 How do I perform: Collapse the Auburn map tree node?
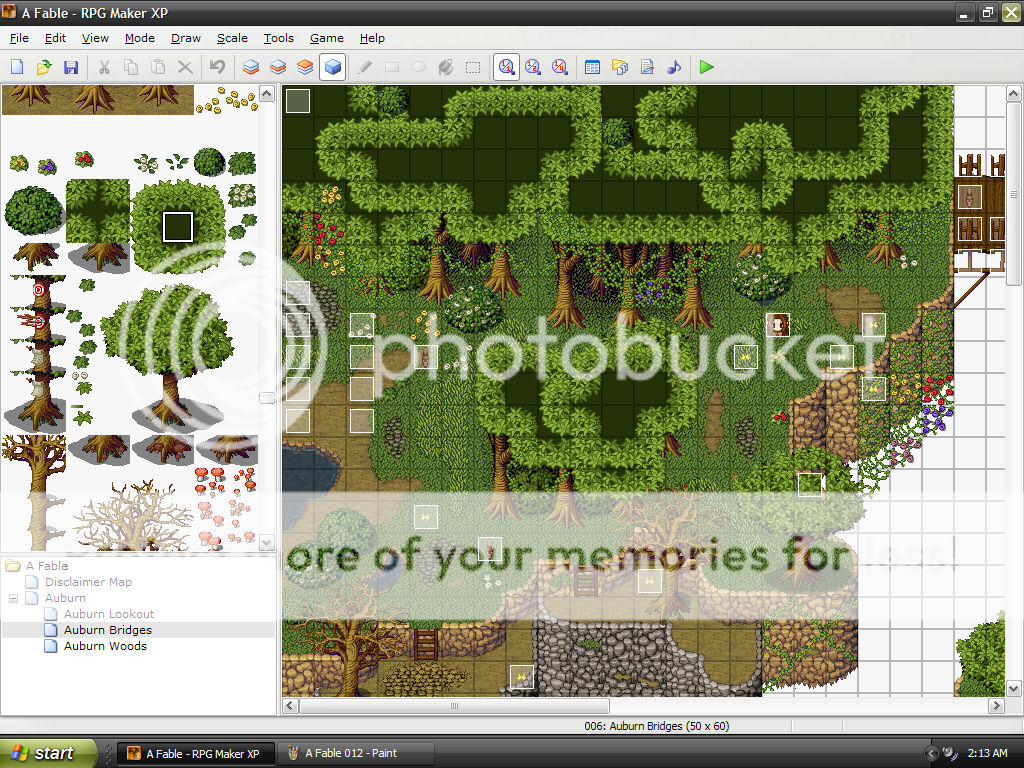point(13,598)
